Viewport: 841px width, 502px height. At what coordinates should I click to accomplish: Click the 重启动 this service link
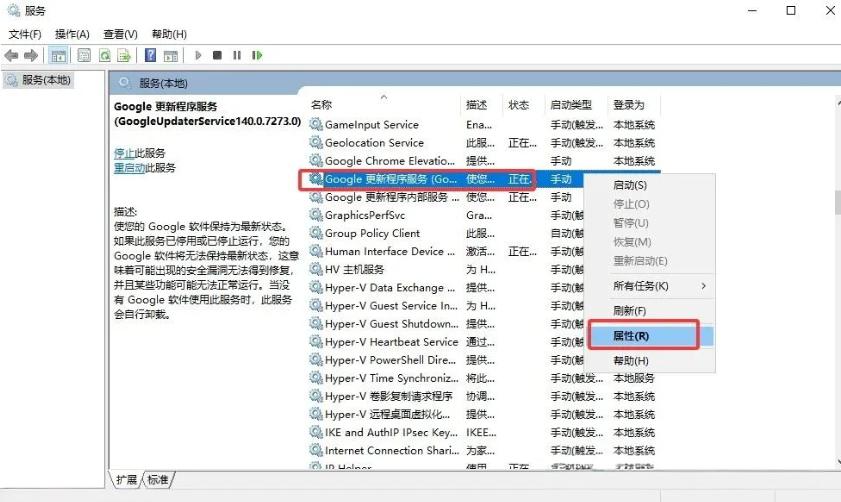pos(129,168)
